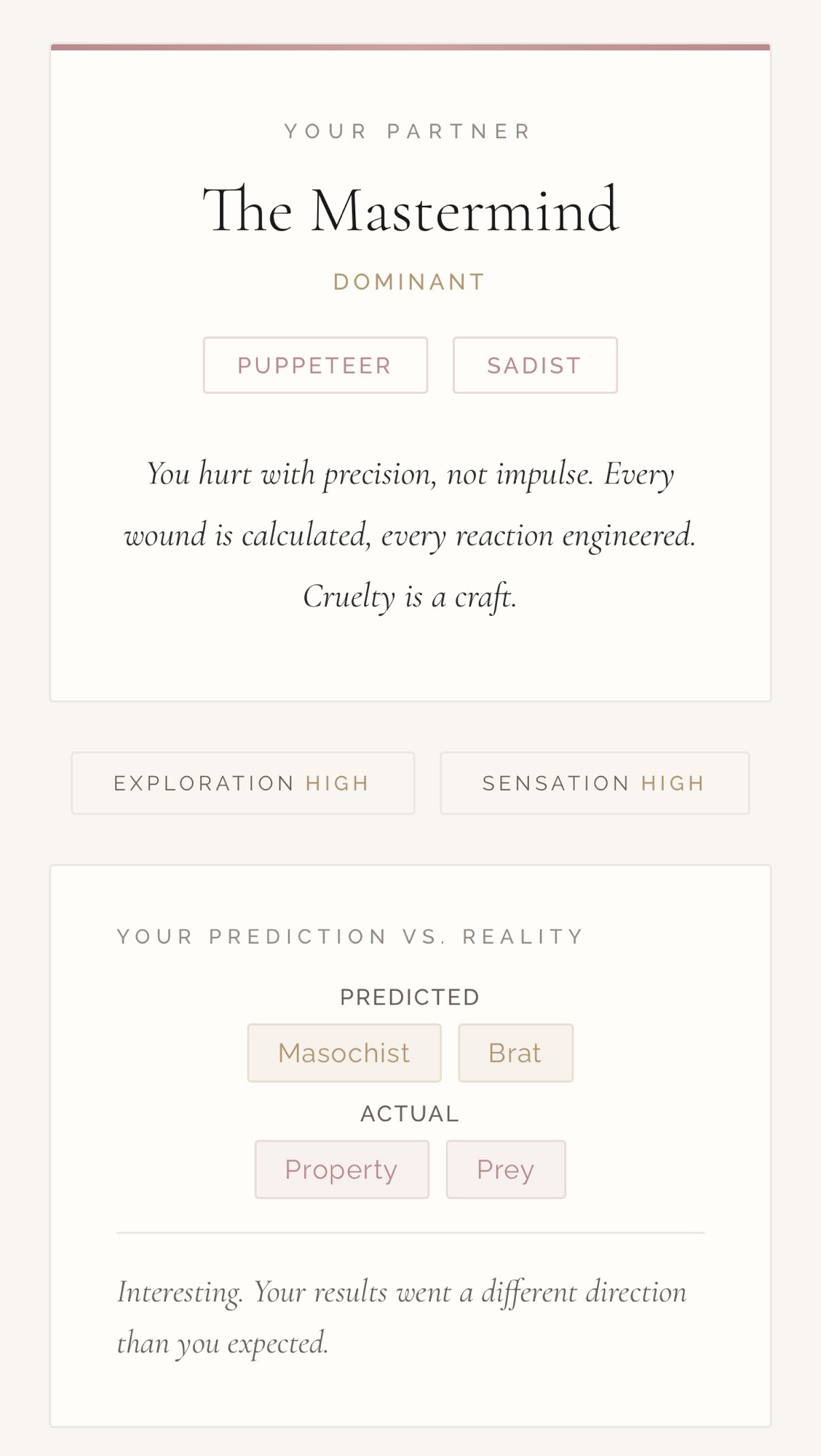Click the "Interesting. Your results went" note

tap(402, 1293)
